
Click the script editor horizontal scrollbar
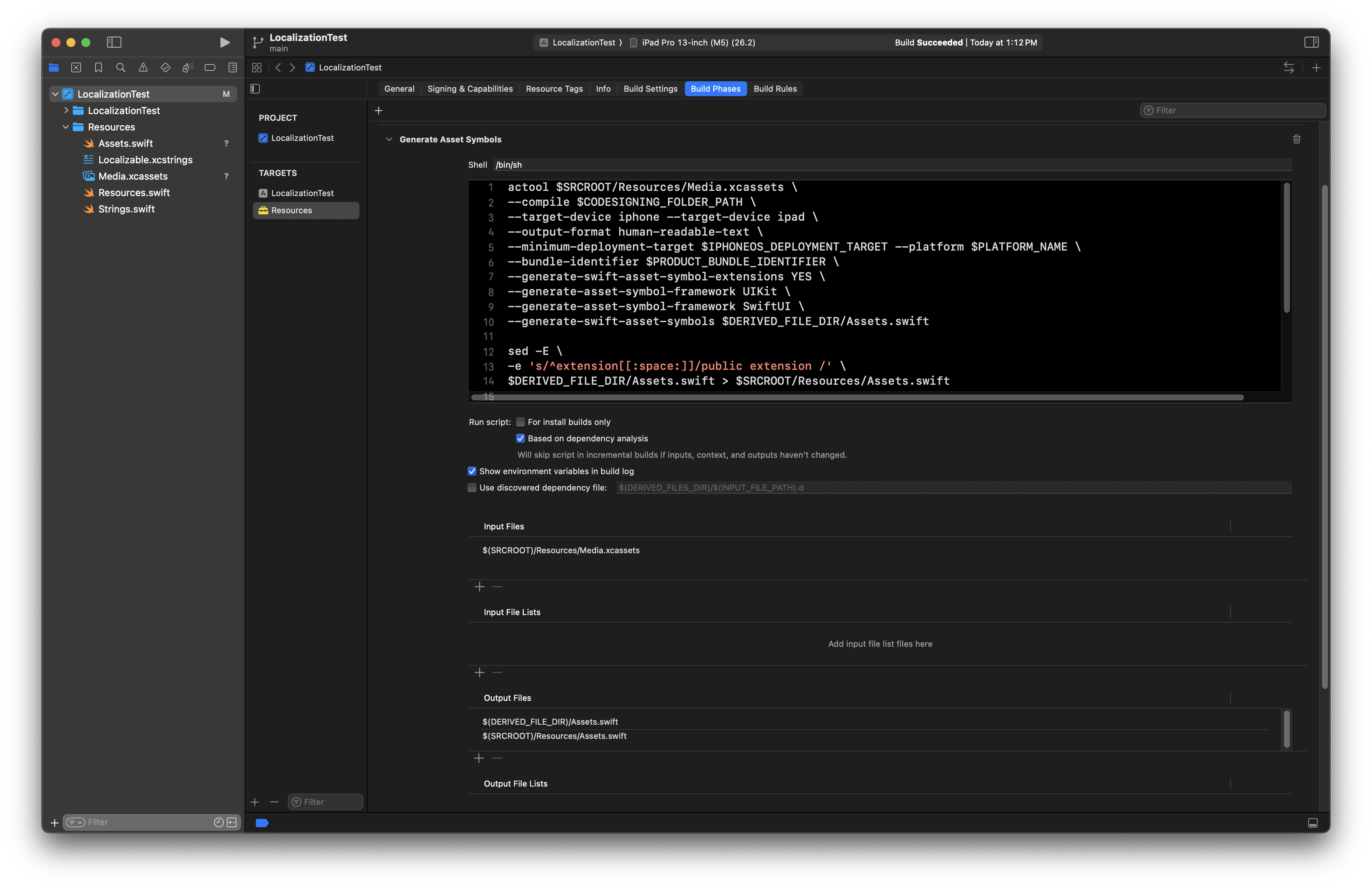[x=857, y=397]
